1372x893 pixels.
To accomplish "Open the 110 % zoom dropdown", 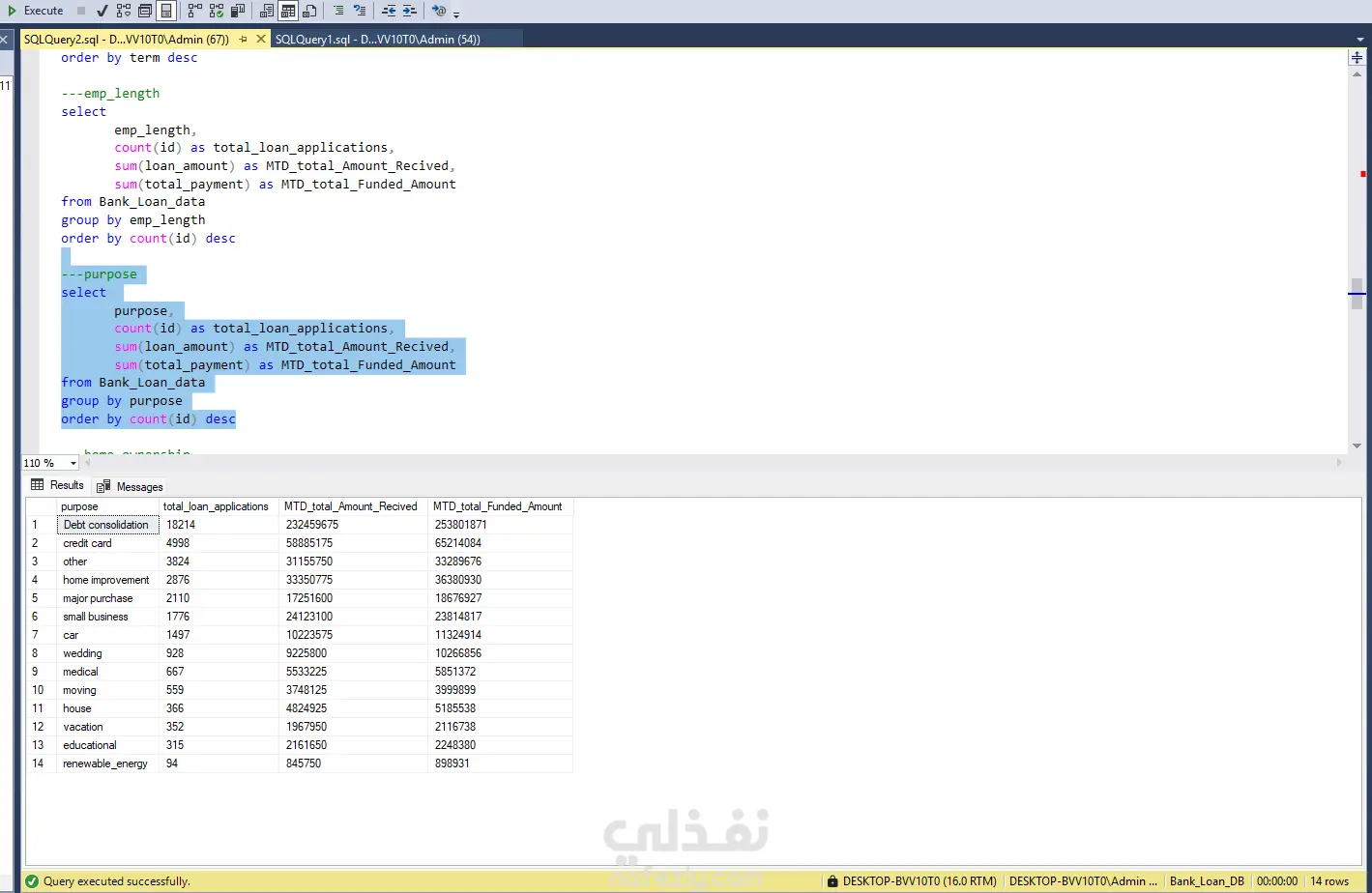I will tap(73, 463).
